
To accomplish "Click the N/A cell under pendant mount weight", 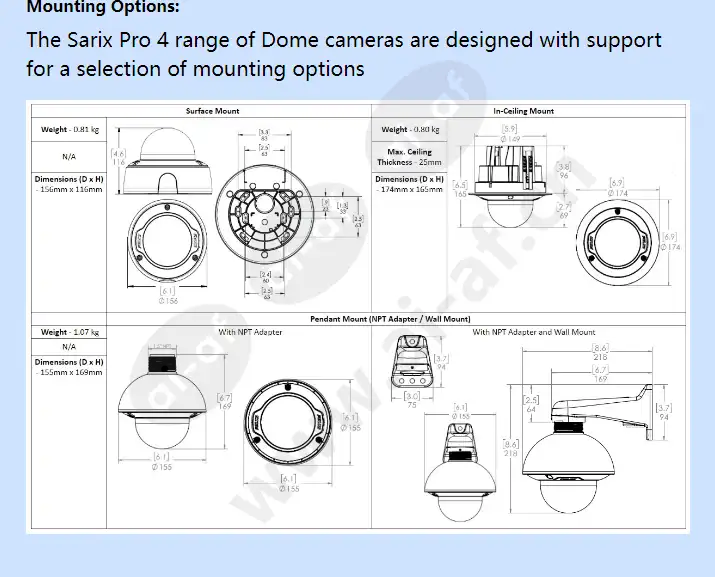I will (x=69, y=347).
